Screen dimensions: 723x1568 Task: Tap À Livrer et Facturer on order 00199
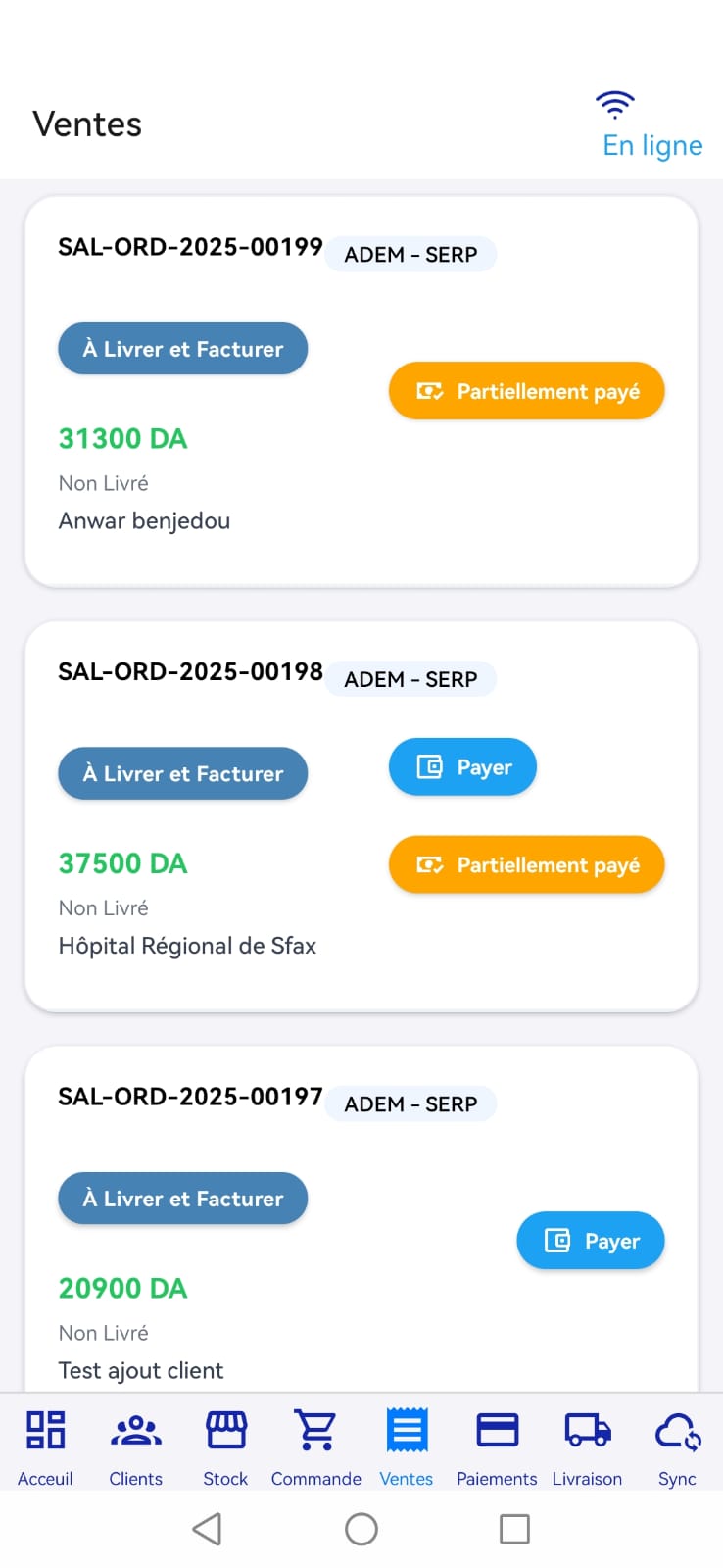[x=183, y=349]
